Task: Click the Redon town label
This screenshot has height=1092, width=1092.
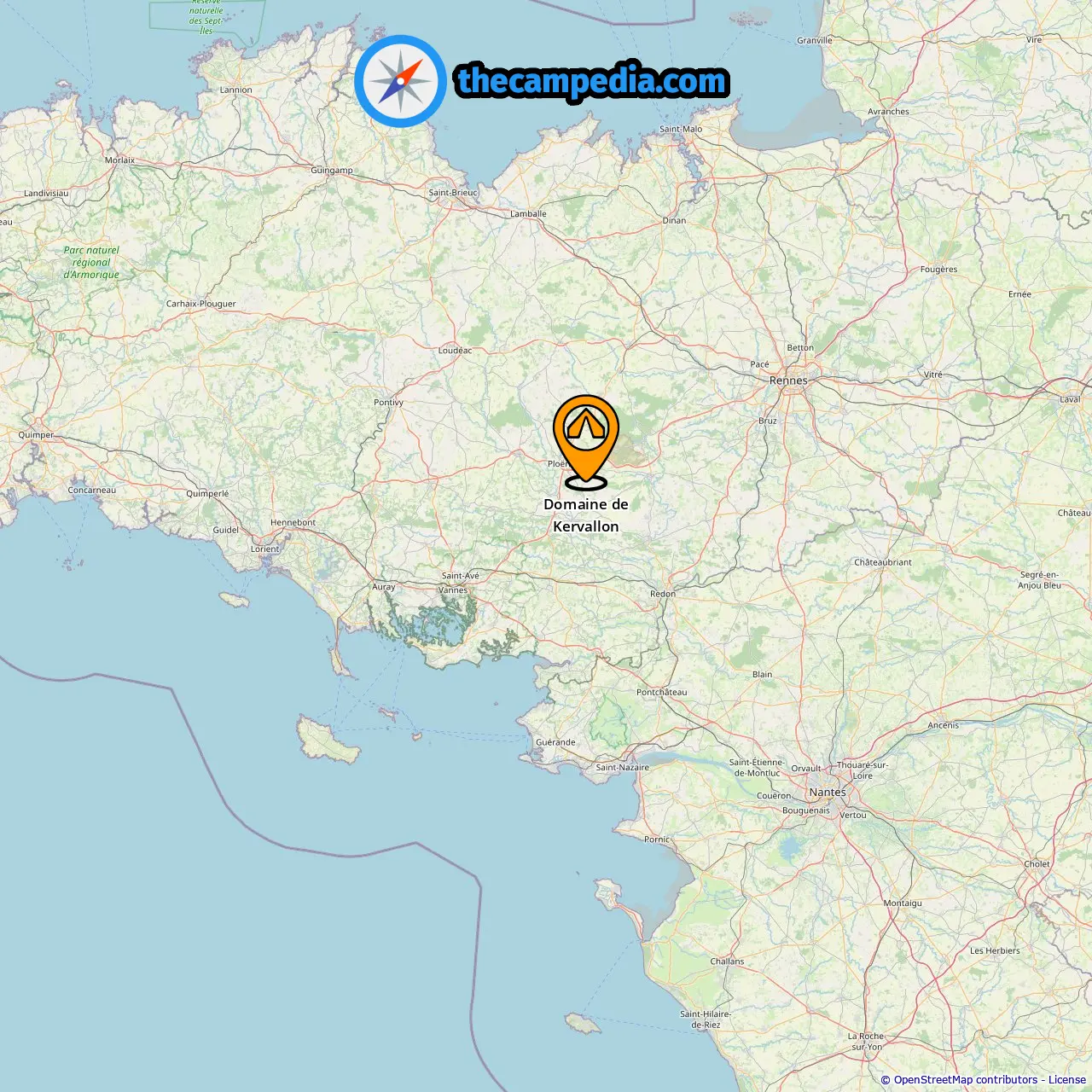Action: [663, 594]
